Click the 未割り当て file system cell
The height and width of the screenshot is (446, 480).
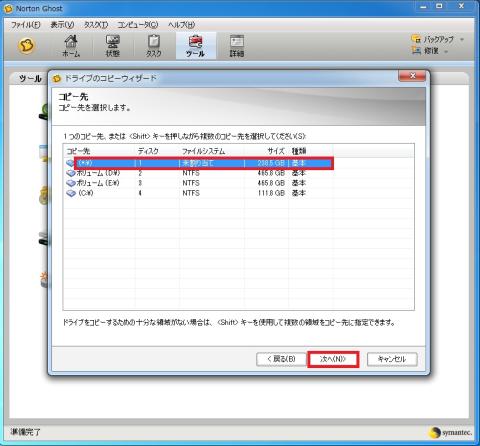click(x=198, y=163)
